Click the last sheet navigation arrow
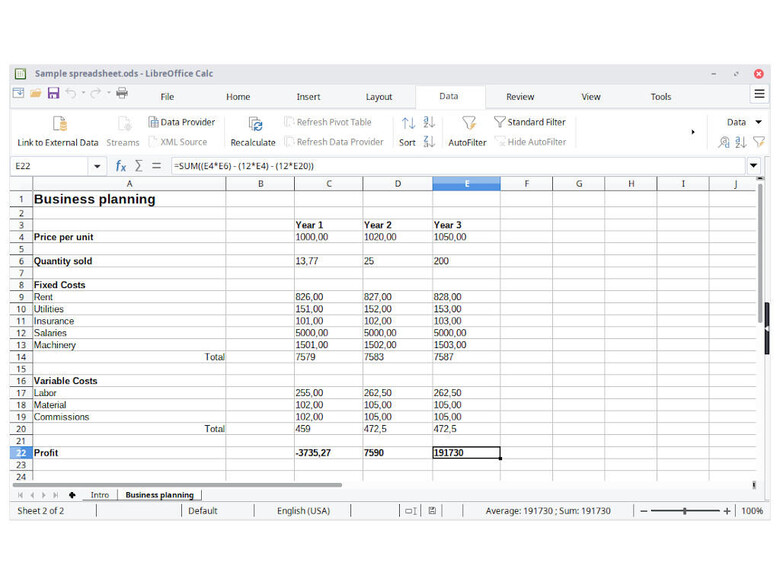780x585 pixels. [56, 495]
